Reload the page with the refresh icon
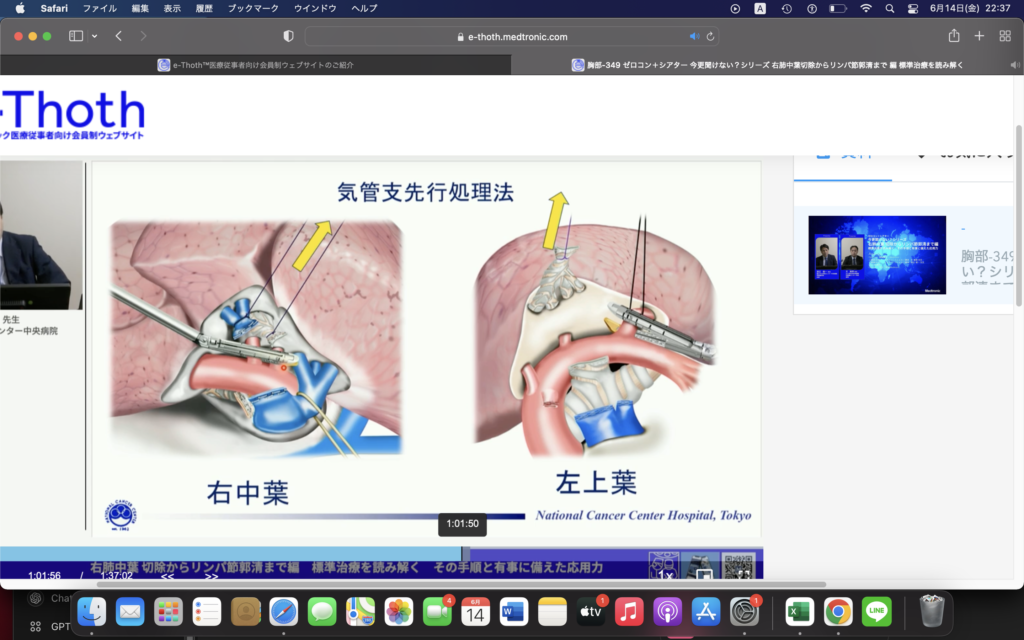 click(x=711, y=36)
